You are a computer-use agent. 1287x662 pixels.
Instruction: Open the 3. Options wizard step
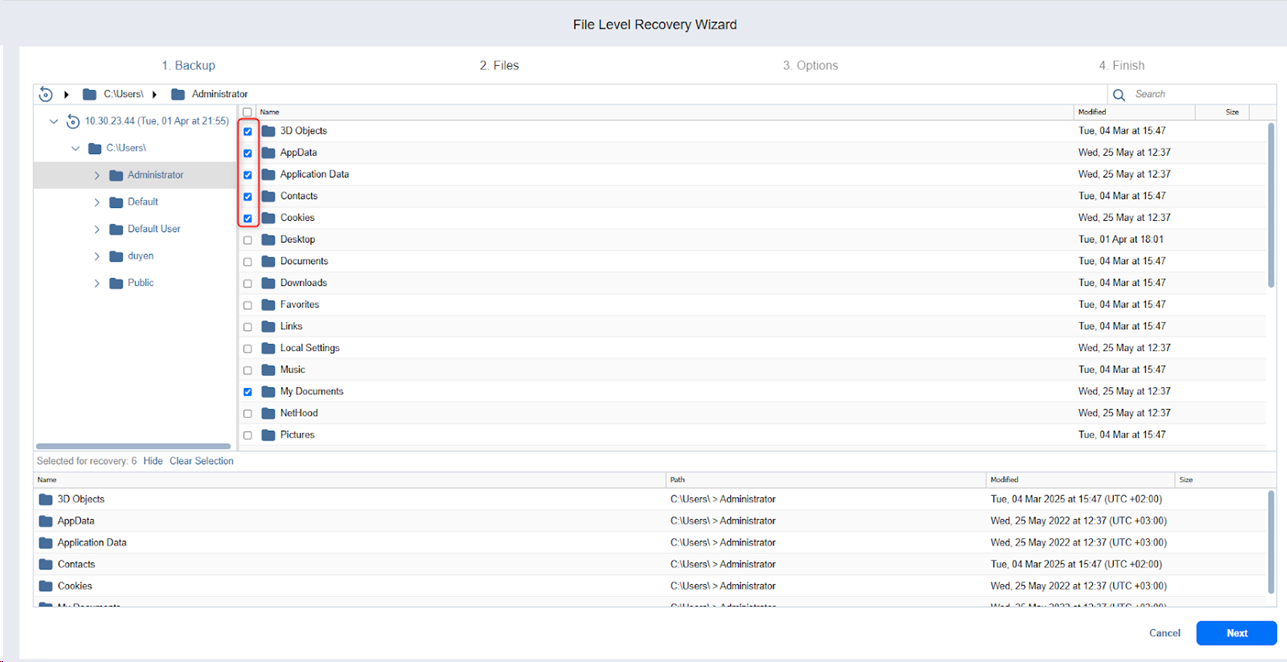point(810,66)
